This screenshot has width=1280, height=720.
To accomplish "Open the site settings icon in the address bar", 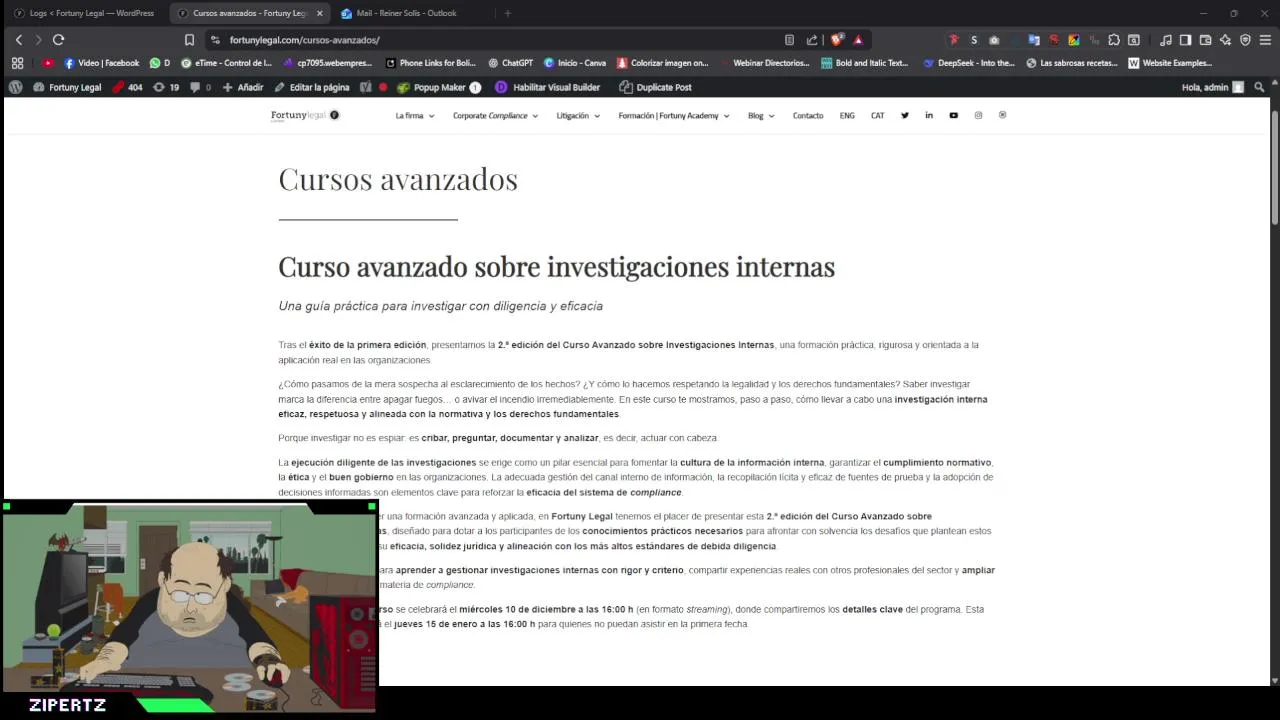I will point(215,40).
